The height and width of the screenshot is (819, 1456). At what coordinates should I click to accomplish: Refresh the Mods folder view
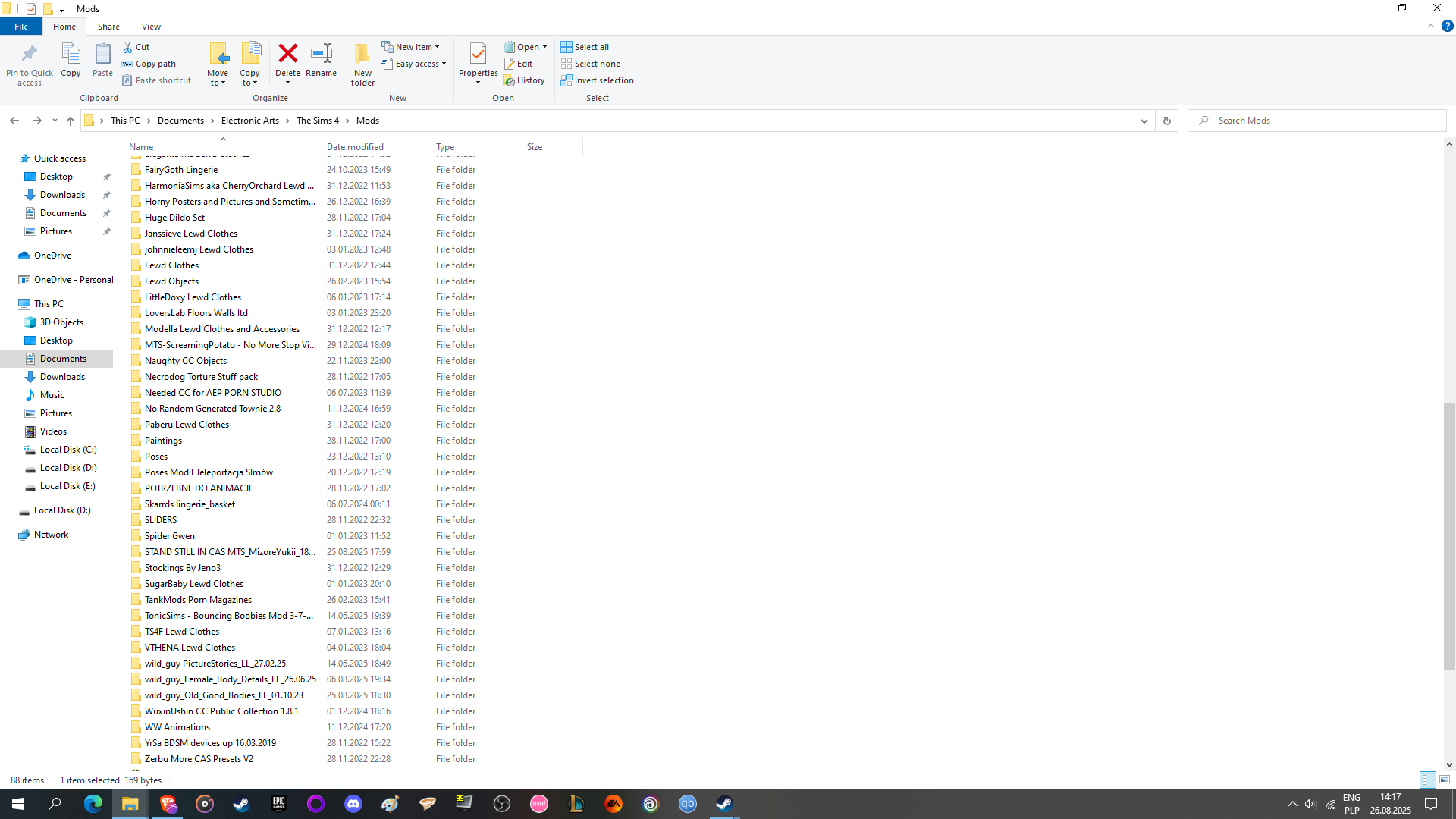click(1166, 121)
